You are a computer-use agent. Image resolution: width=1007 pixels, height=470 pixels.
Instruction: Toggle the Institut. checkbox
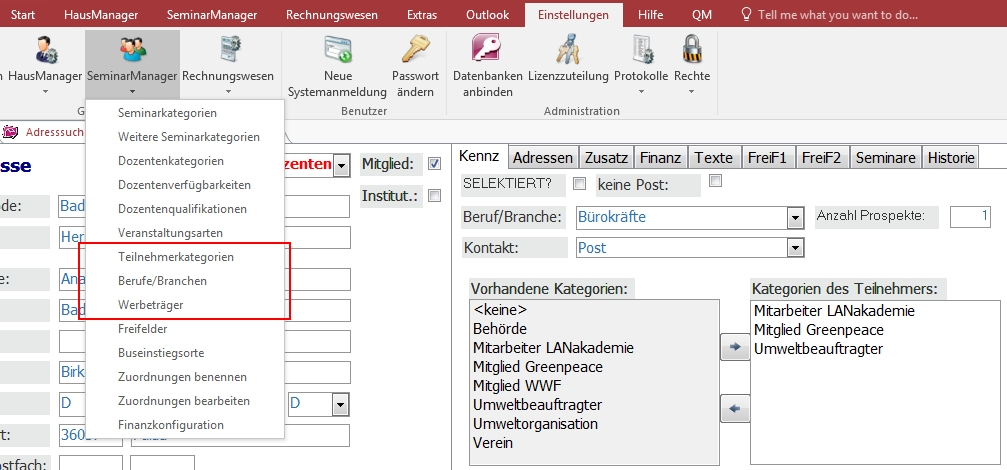434,196
